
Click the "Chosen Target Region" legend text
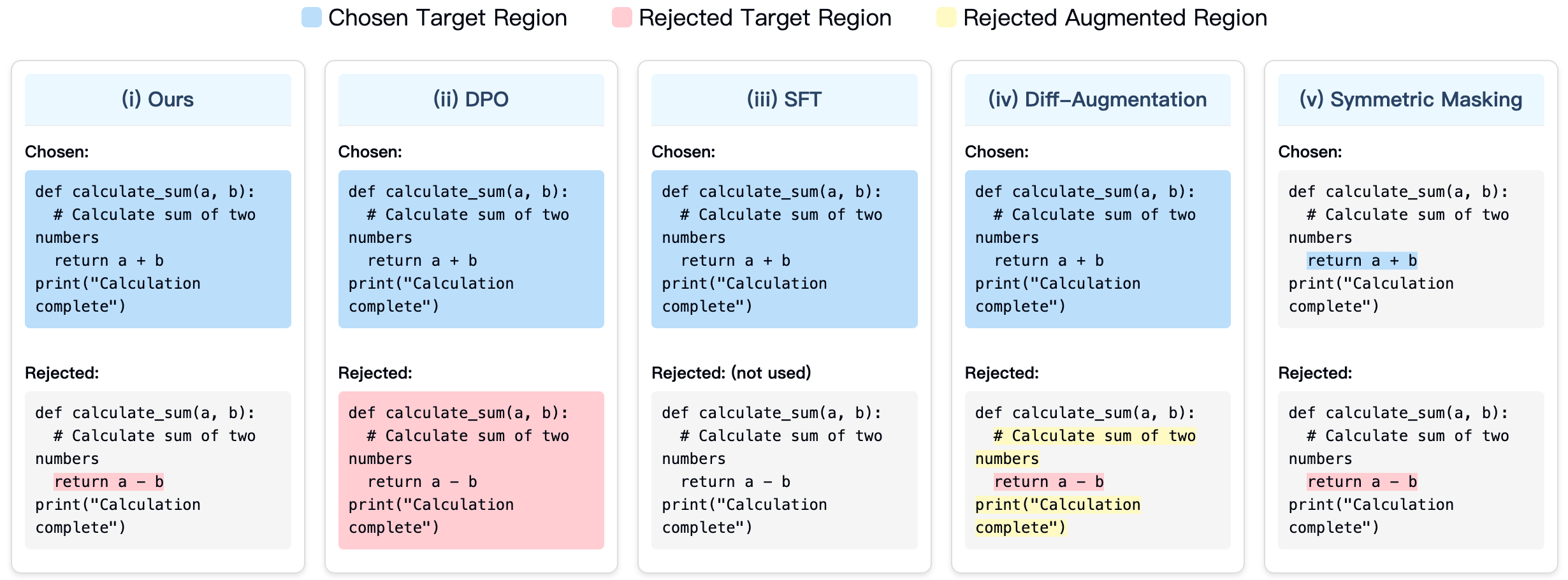[447, 18]
